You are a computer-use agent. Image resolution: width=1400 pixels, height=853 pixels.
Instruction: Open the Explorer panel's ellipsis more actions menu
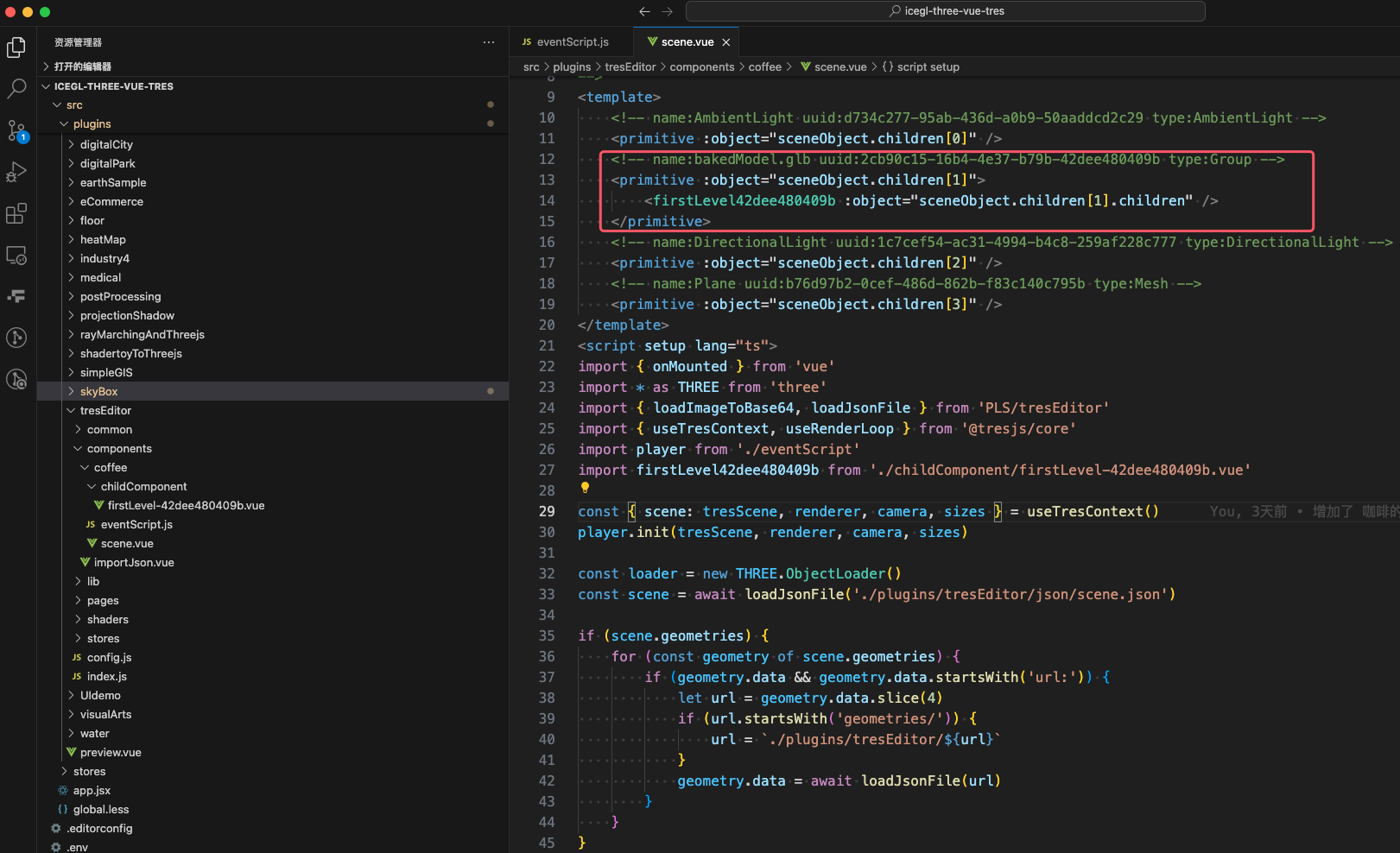[489, 42]
